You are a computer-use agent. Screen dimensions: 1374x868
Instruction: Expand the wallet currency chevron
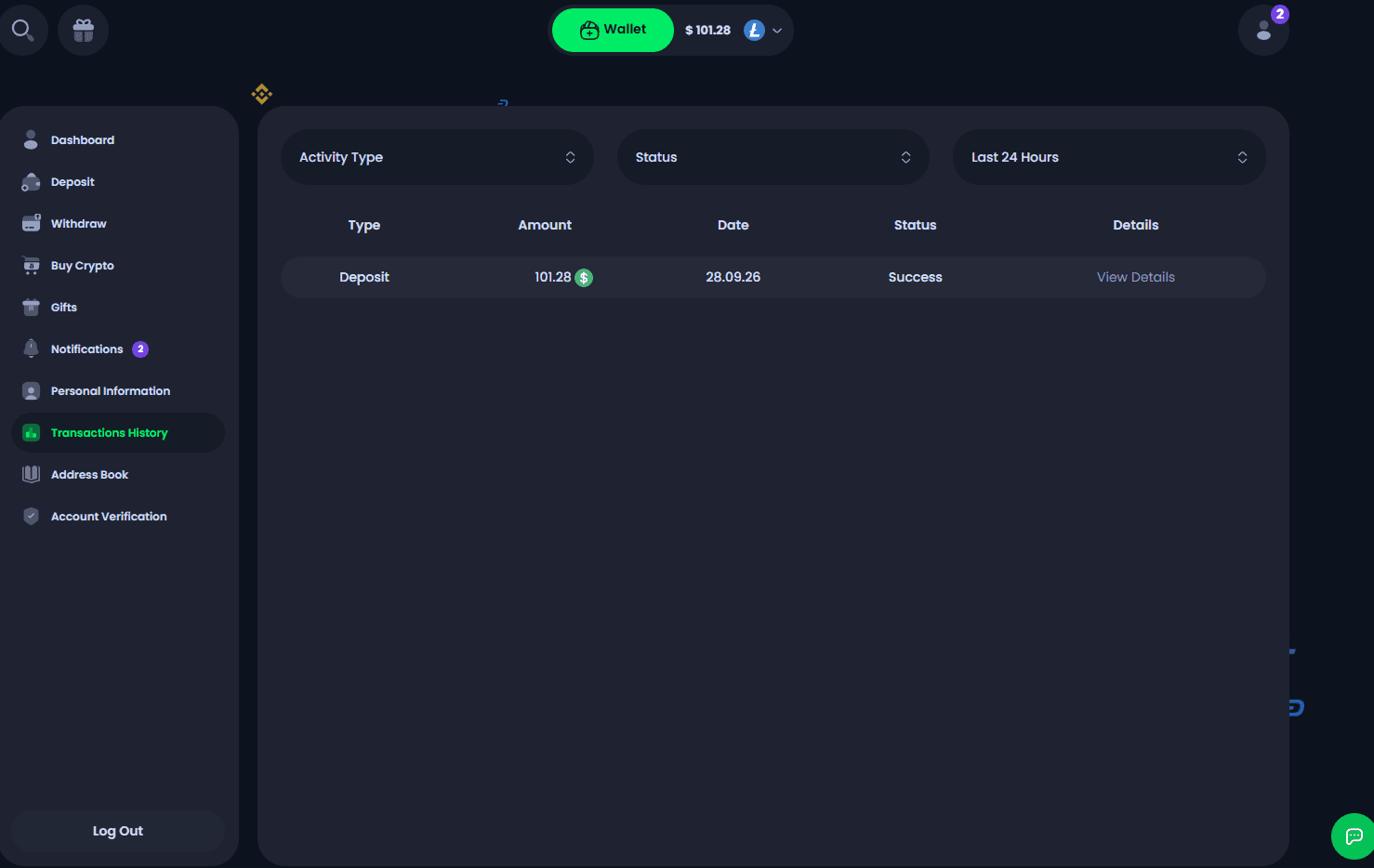(x=777, y=31)
